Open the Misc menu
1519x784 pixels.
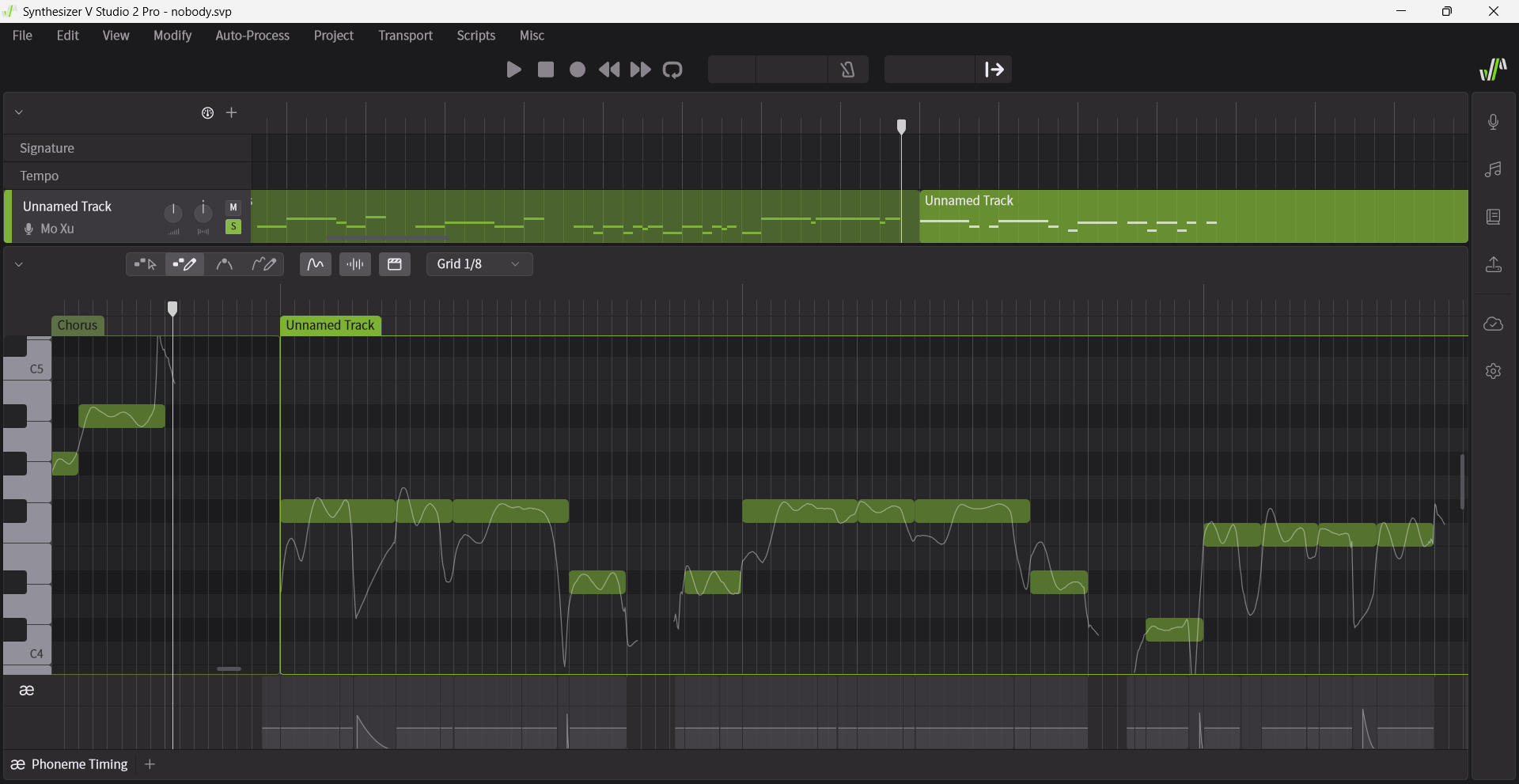pyautogui.click(x=532, y=36)
